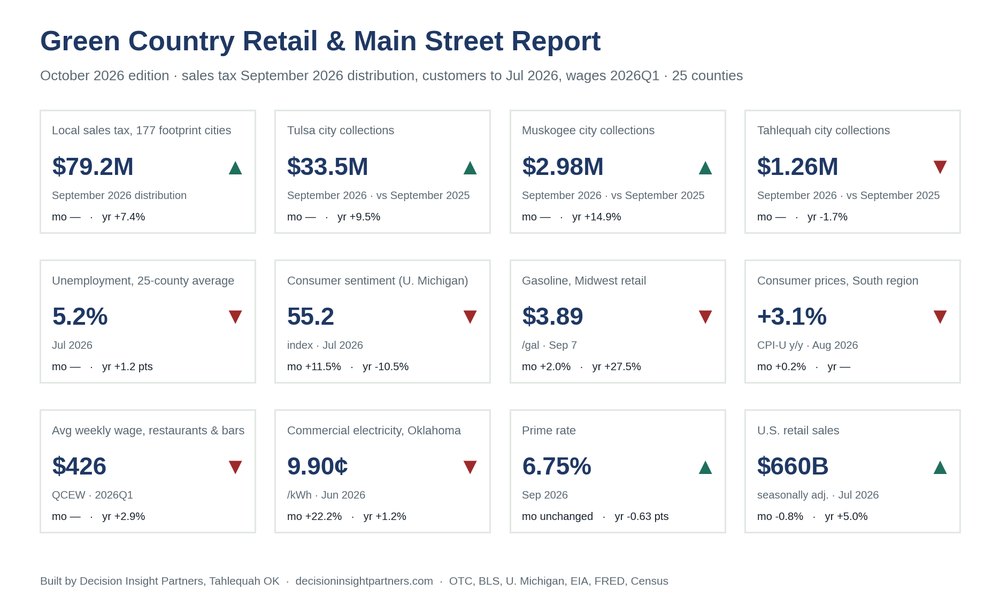Click the 'Avg weekly wage, restaurants & bars' label
Image resolution: width=1000 pixels, height=612 pixels.
(148, 430)
